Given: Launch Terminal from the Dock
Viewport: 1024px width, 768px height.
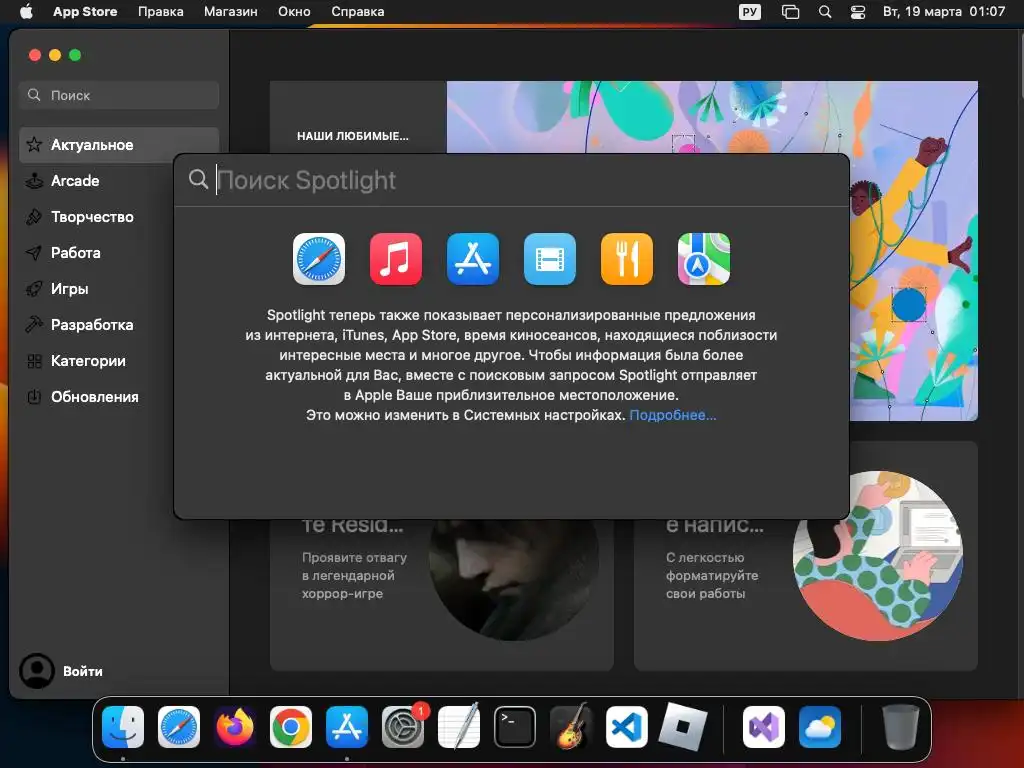Looking at the screenshot, I should (x=515, y=727).
